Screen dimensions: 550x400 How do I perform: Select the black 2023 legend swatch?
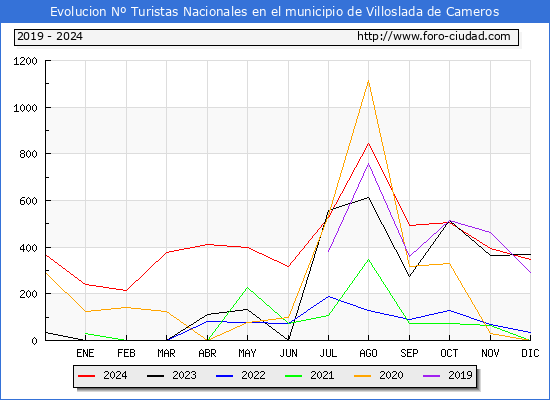155,376
